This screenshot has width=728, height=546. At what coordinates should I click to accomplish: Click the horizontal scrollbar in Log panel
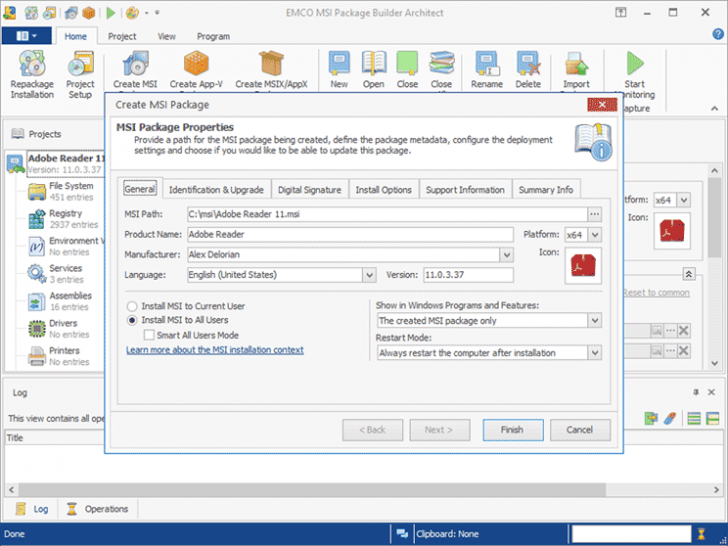(x=312, y=489)
